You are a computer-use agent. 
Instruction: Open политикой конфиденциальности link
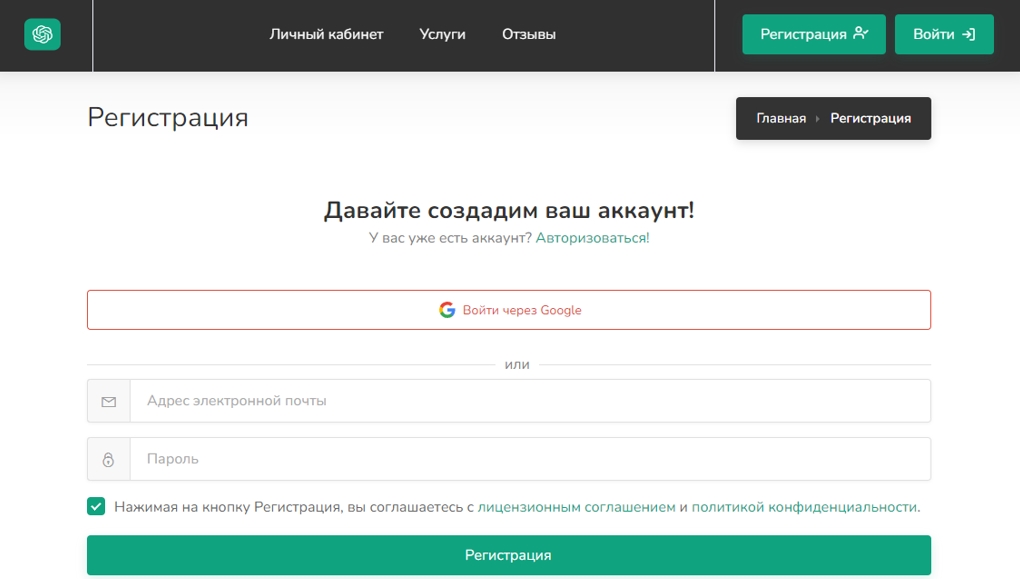805,507
